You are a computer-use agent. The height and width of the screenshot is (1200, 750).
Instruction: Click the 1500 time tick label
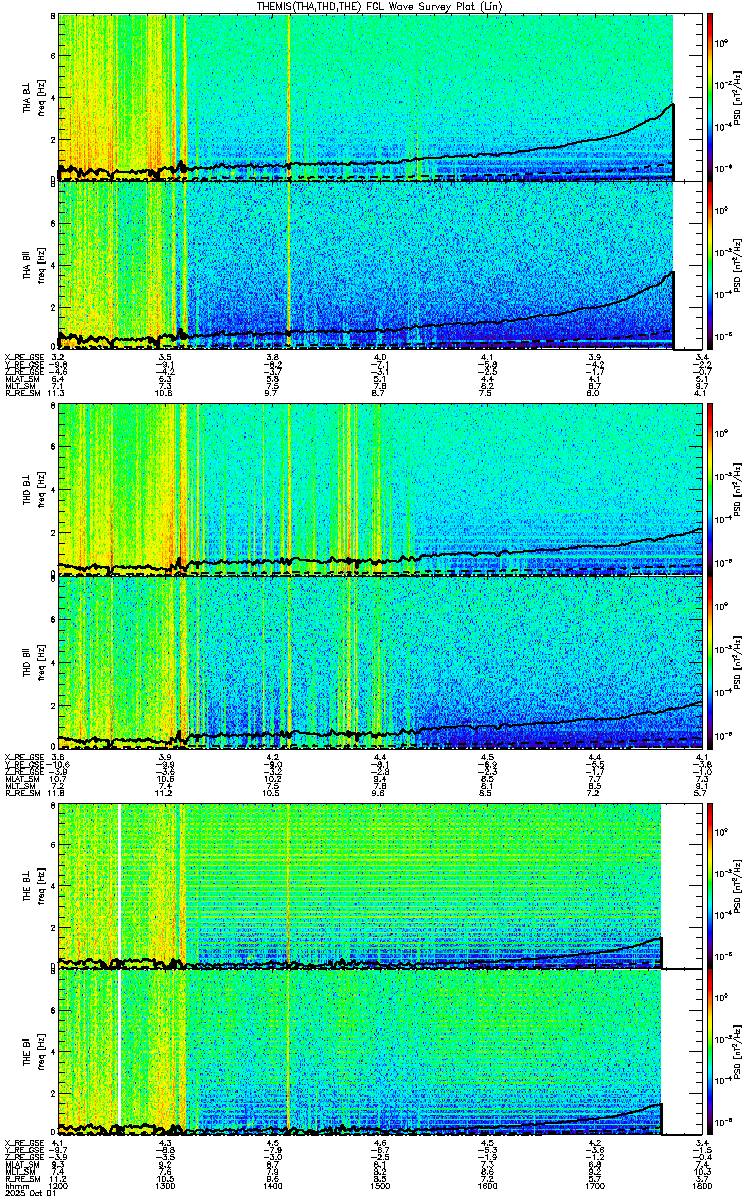tap(381, 1186)
